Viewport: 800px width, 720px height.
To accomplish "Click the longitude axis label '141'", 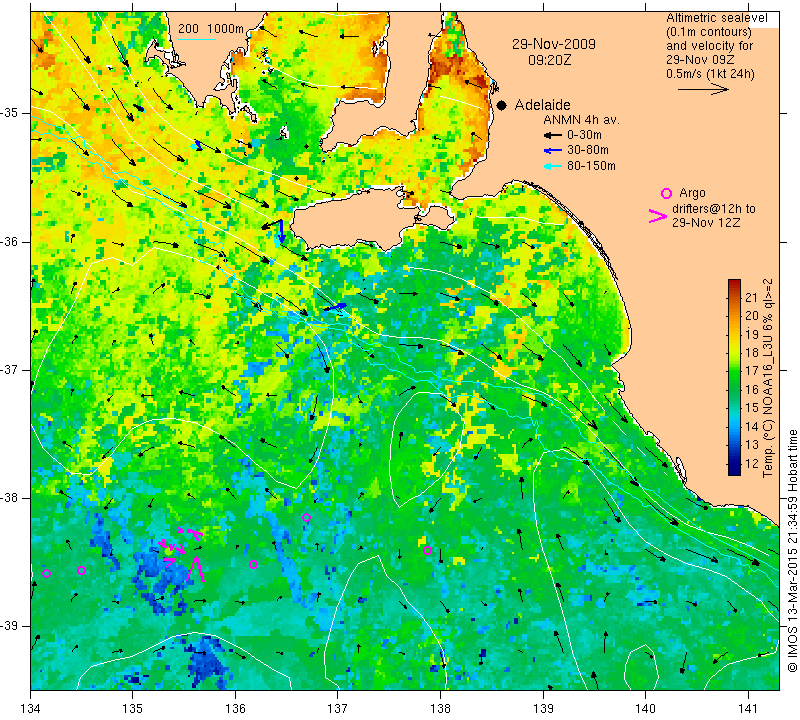I will [x=748, y=708].
